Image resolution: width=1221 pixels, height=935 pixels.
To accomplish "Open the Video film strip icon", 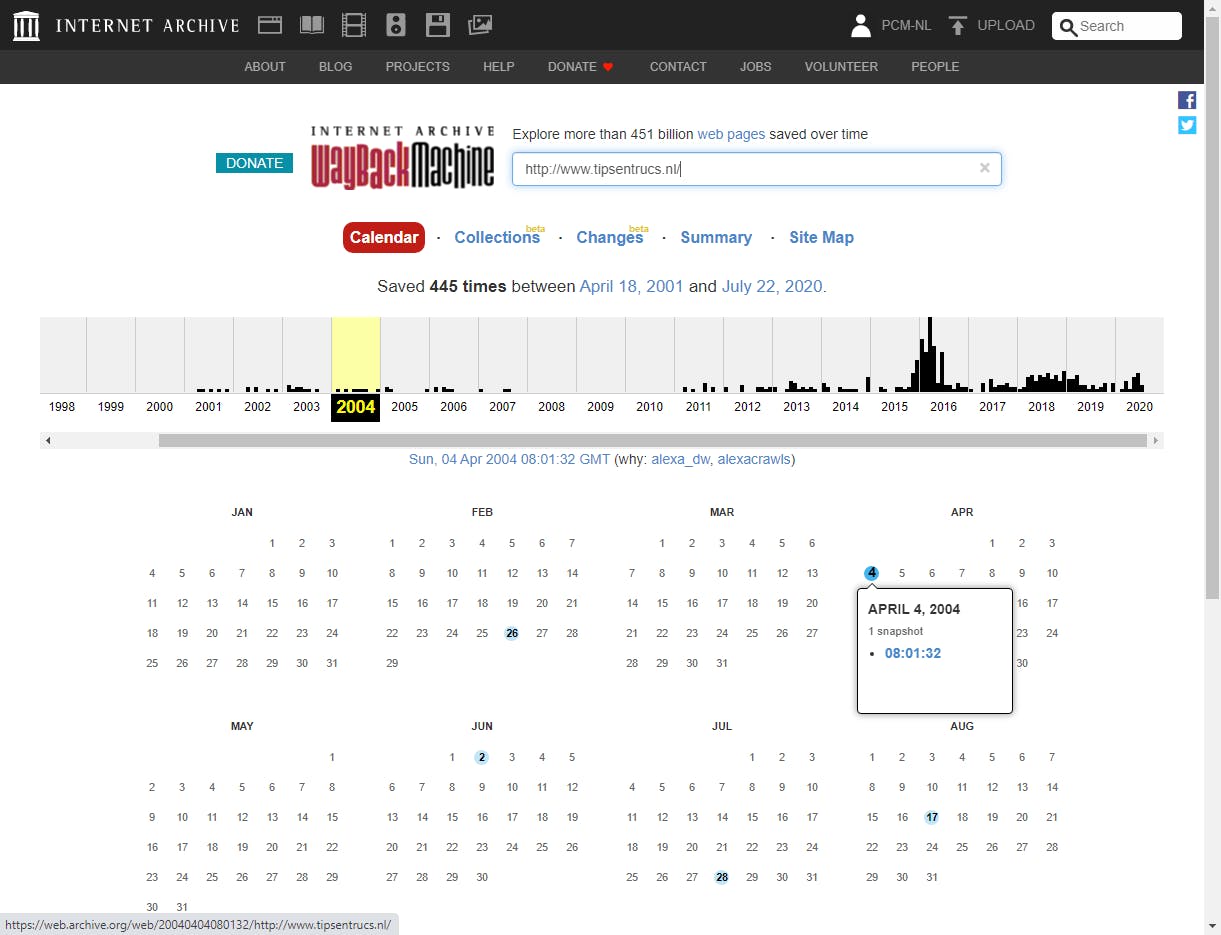I will tap(354, 25).
